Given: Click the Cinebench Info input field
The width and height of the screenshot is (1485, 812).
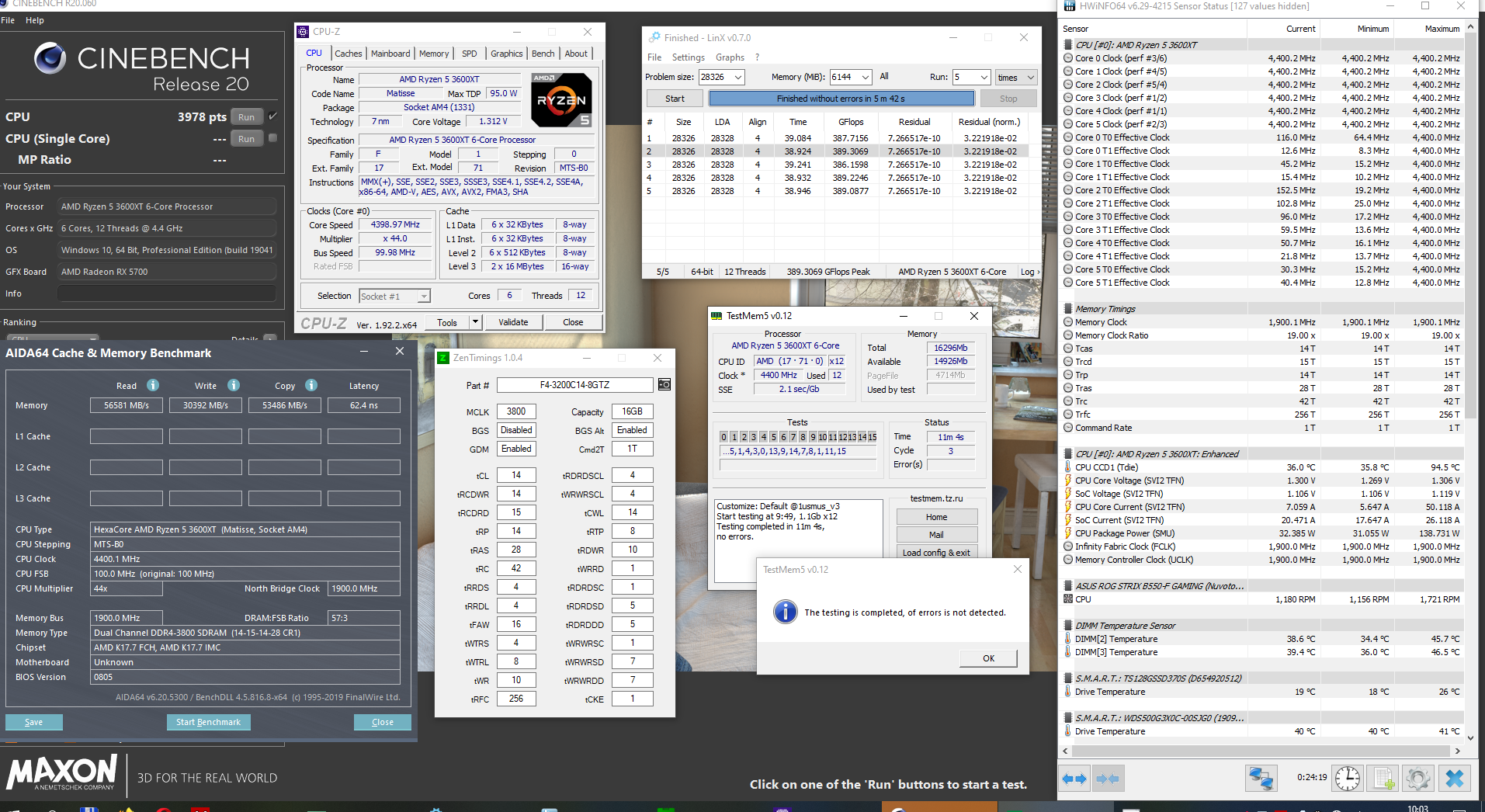Looking at the screenshot, I should [166, 293].
